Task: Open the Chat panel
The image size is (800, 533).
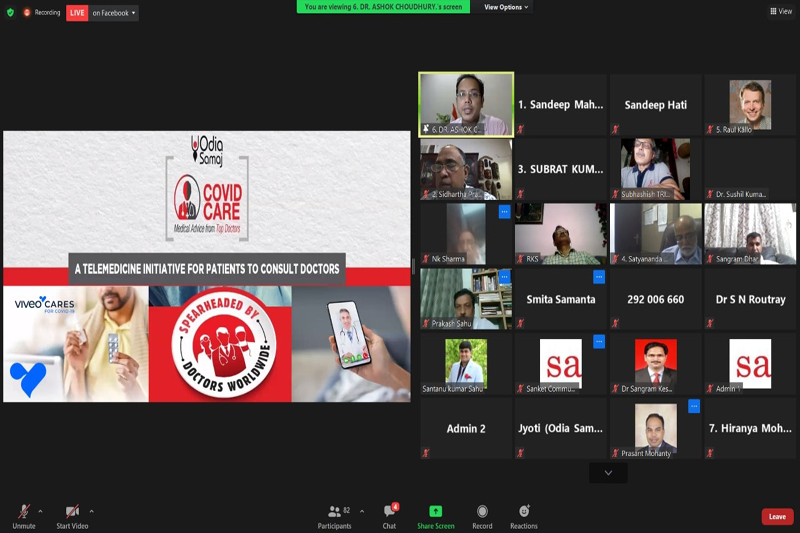Action: 389,512
